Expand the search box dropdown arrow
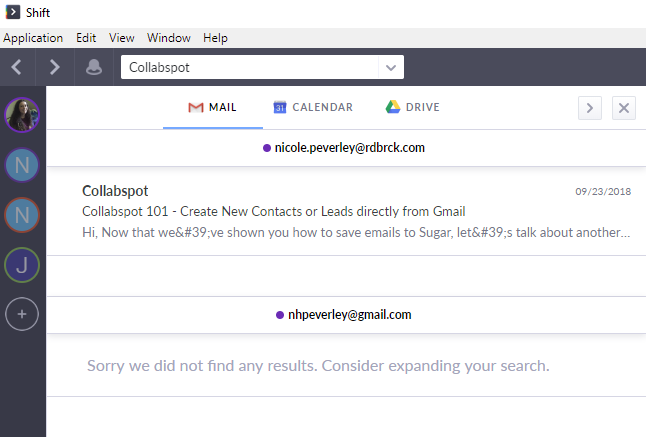 click(x=391, y=67)
